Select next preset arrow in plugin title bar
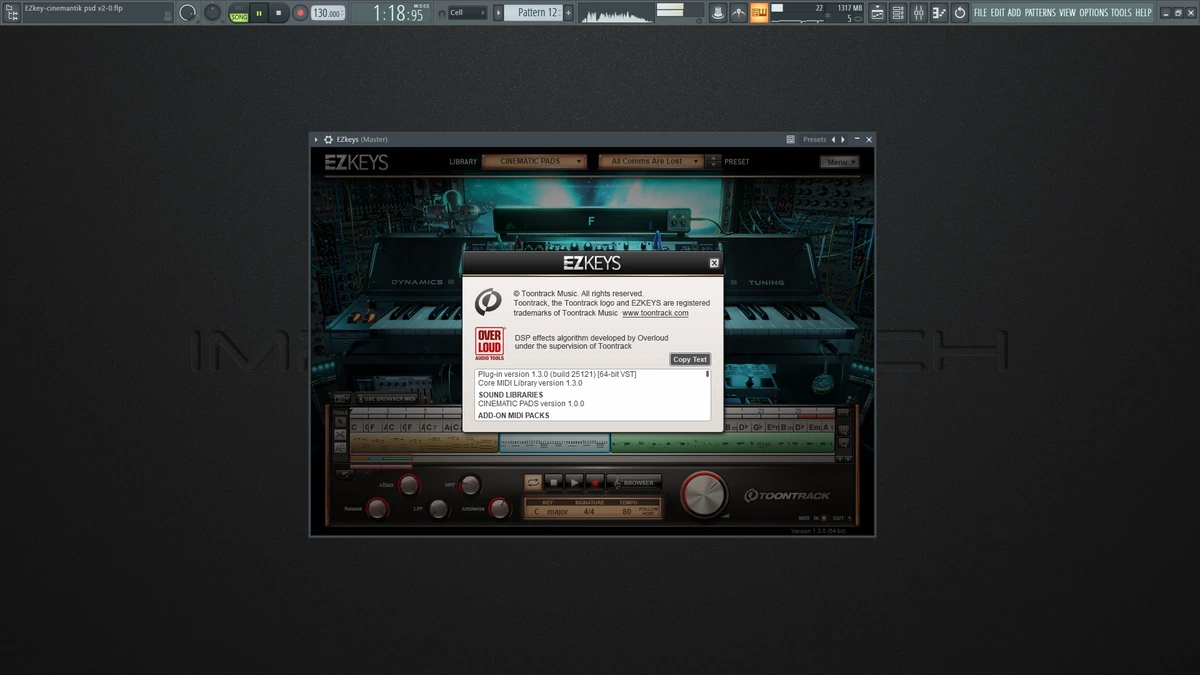1200x675 pixels. click(x=843, y=140)
